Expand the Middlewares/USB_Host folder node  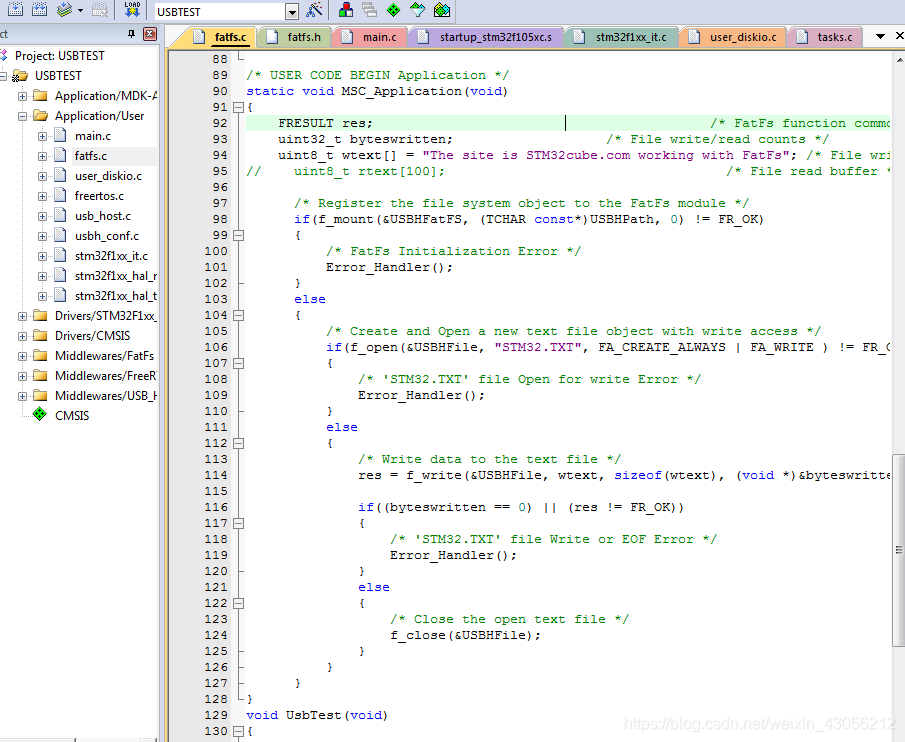click(x=22, y=396)
